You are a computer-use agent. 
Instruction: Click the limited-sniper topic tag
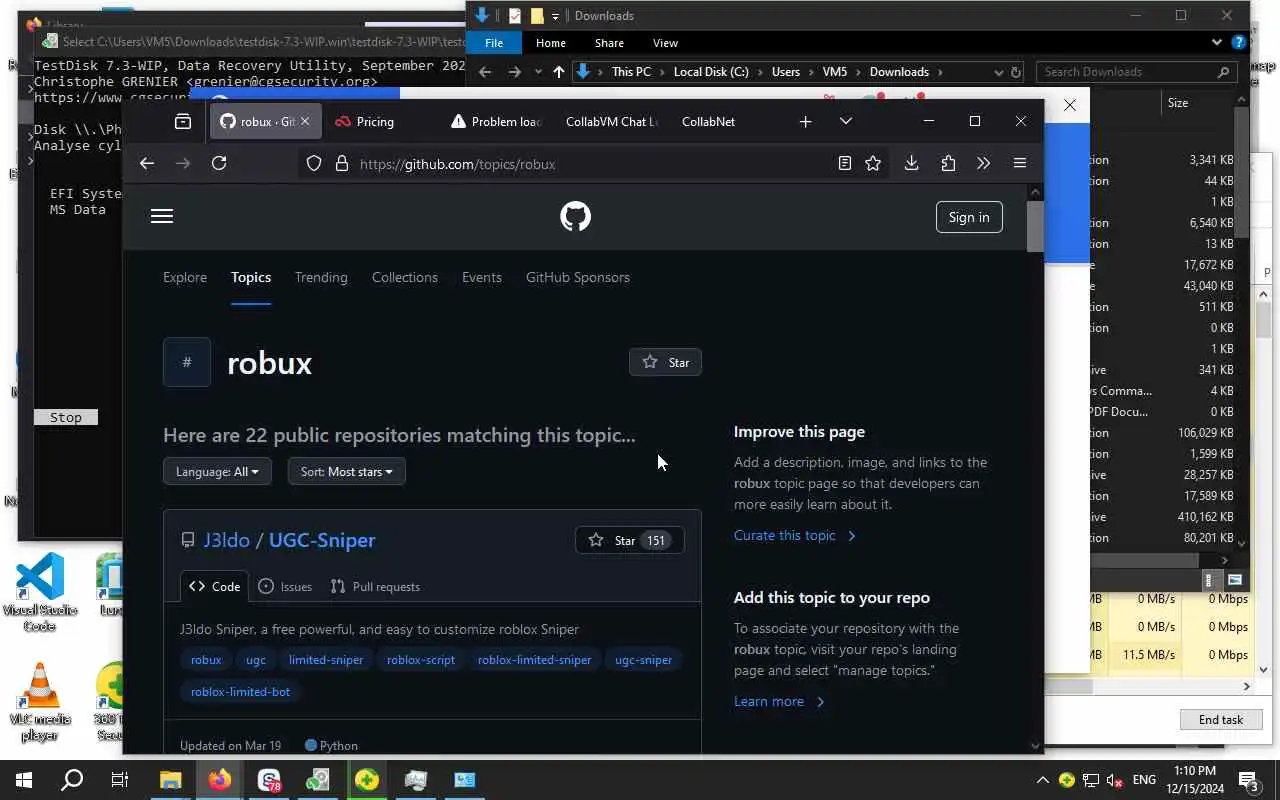click(326, 659)
